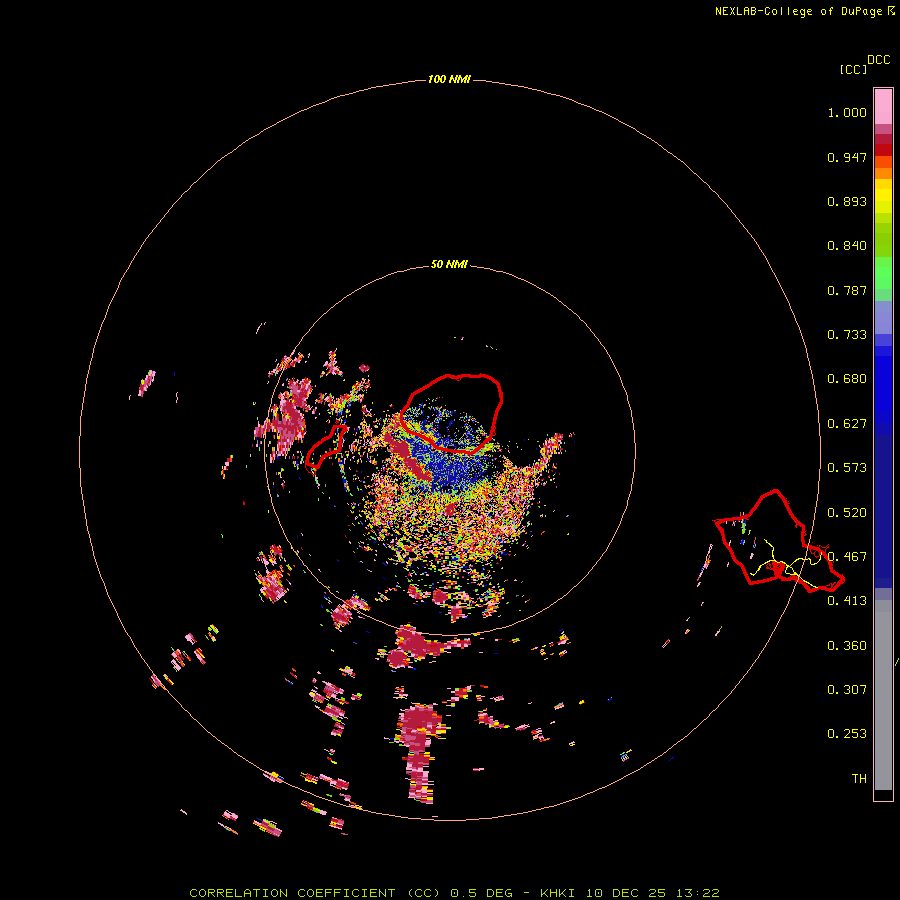Screen dimensions: 900x900
Task: Click the 0.573 legend value
Action: (x=847, y=468)
